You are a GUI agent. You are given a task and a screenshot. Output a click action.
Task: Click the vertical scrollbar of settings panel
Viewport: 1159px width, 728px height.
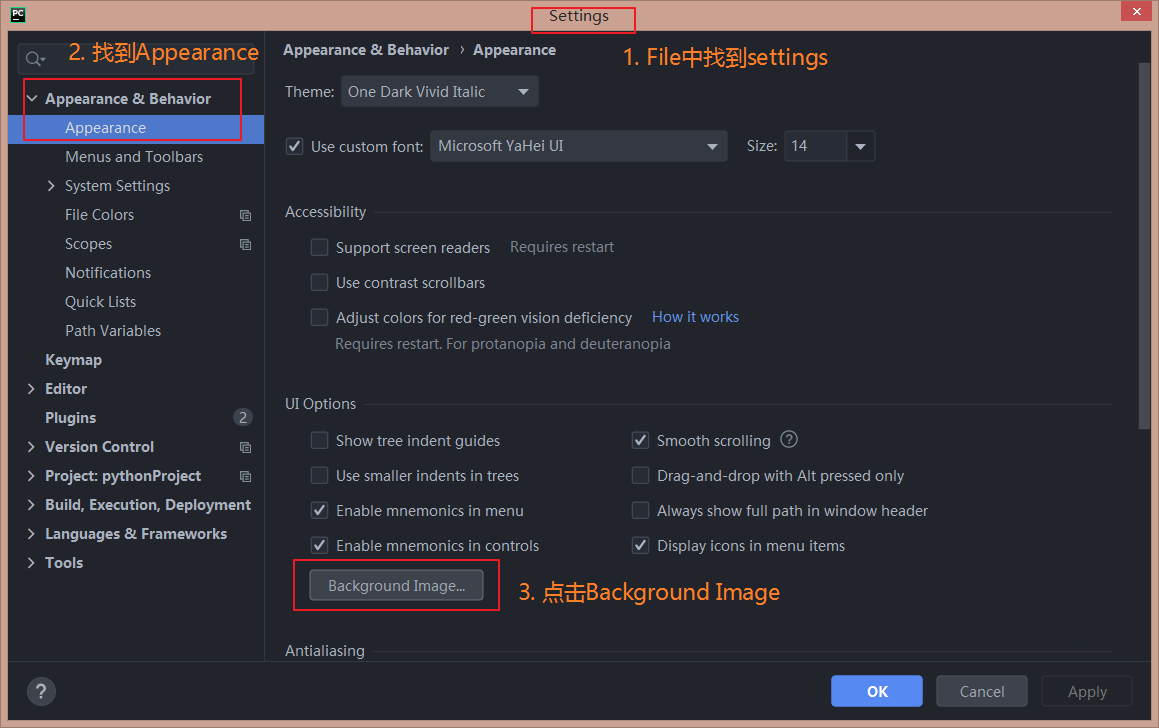pyautogui.click(x=1144, y=246)
